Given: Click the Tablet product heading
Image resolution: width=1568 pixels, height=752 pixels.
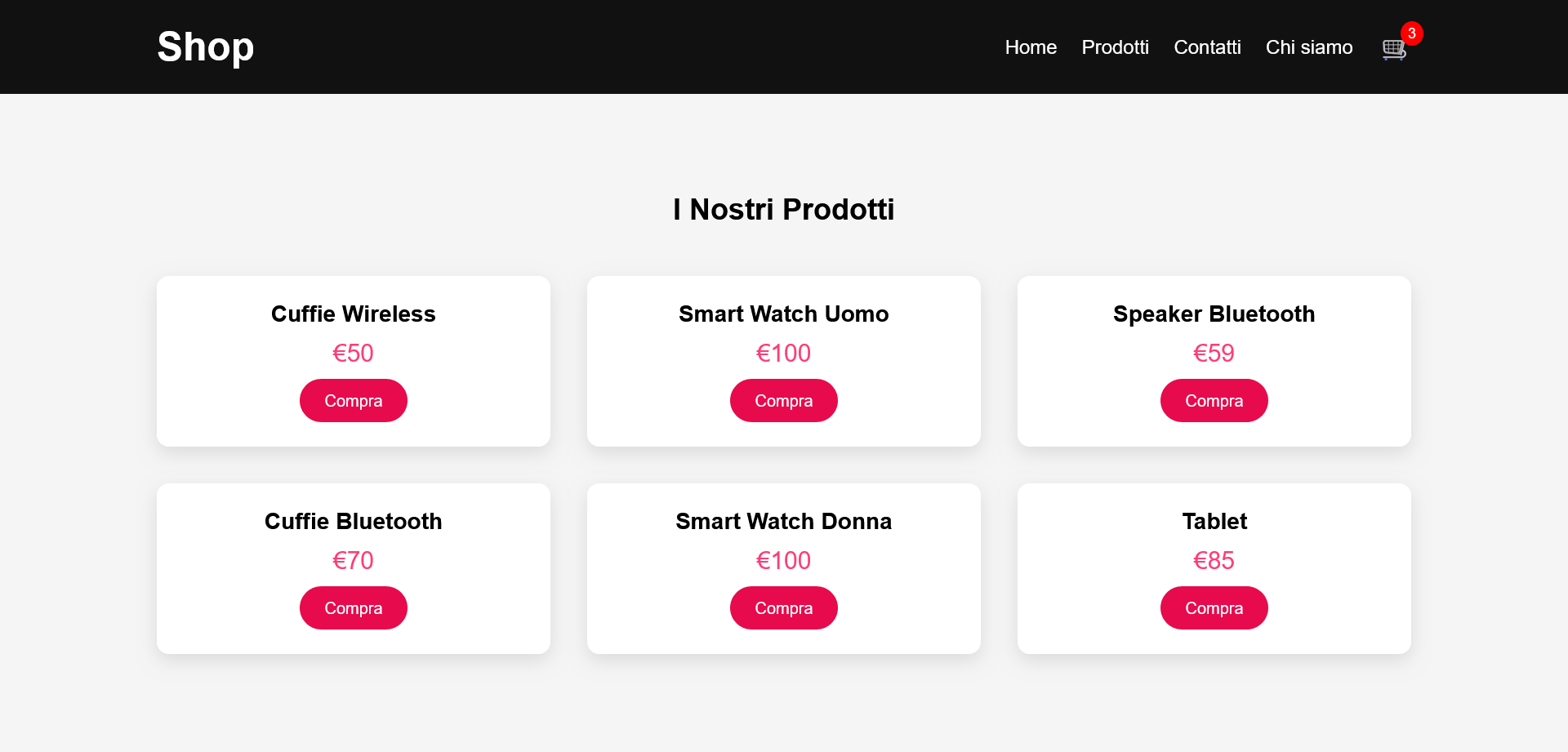Looking at the screenshot, I should [x=1214, y=522].
